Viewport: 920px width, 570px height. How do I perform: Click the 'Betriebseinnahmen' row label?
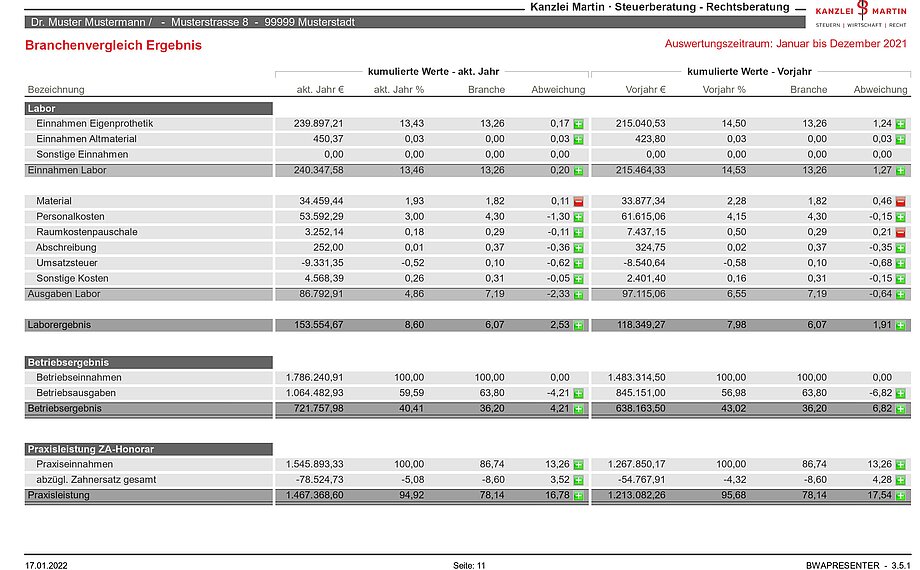click(x=79, y=377)
